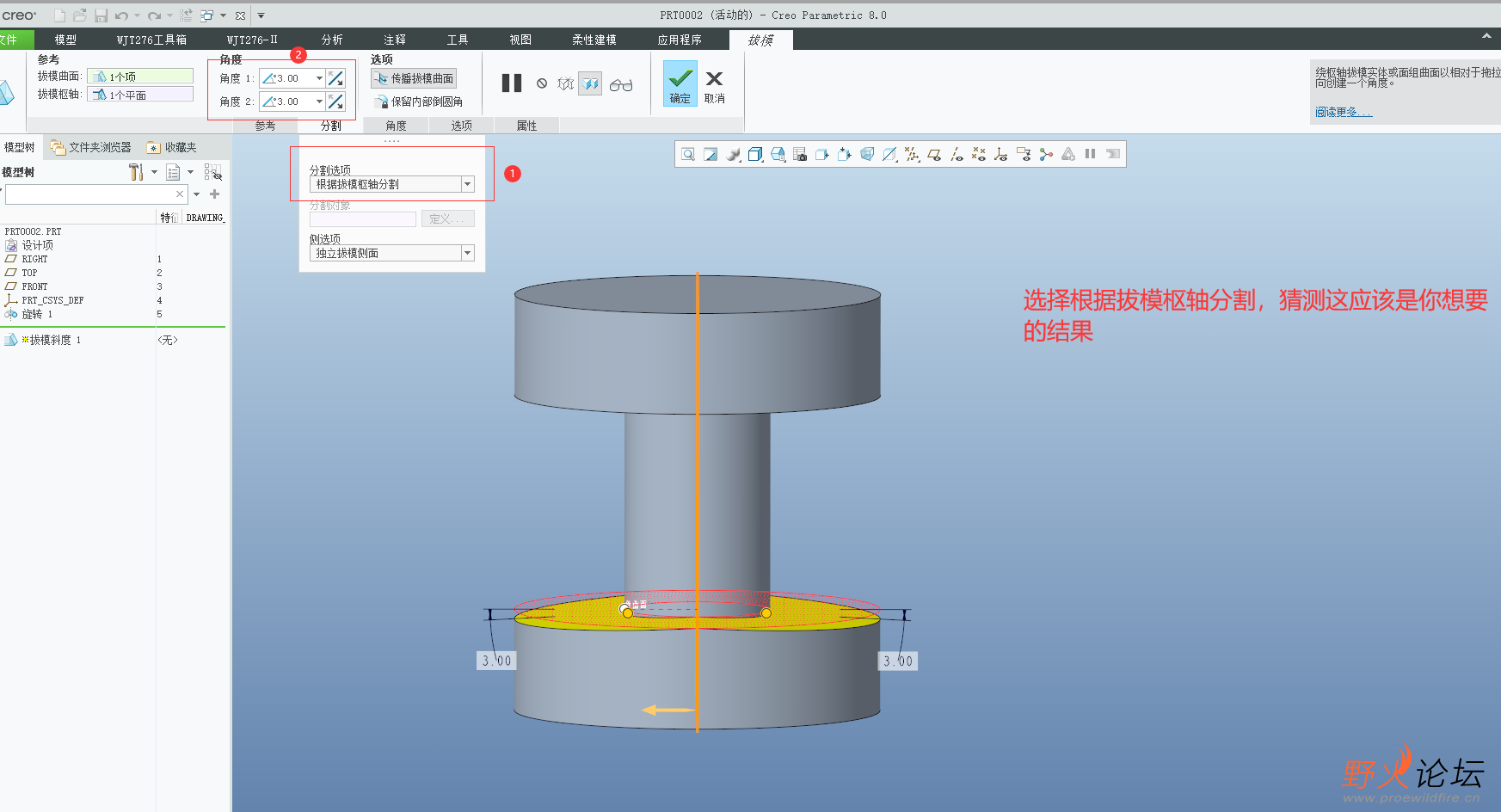Toggle datum plane display icon
Screen dimensions: 1501x812
pyautogui.click(x=934, y=154)
